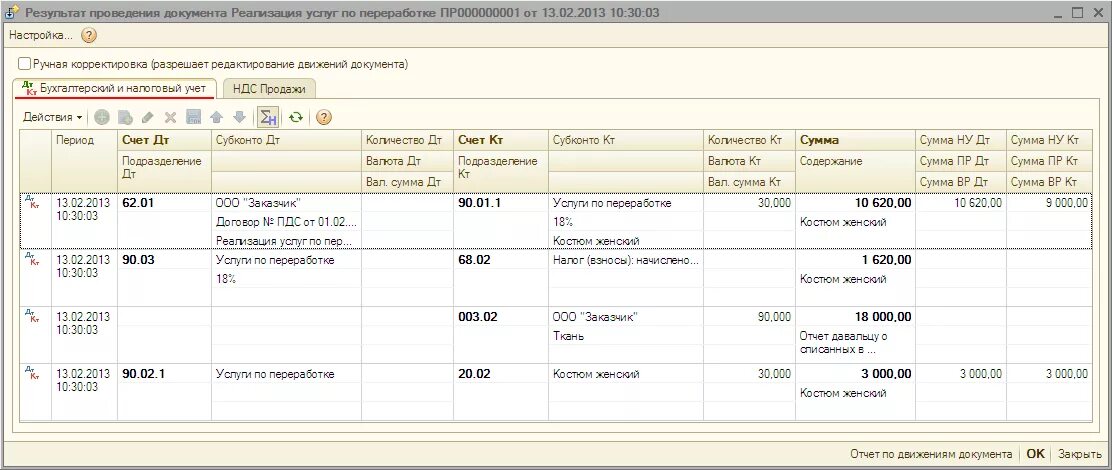
Task: Select the cell Налог (взносы): начислено...
Action: pos(626,259)
